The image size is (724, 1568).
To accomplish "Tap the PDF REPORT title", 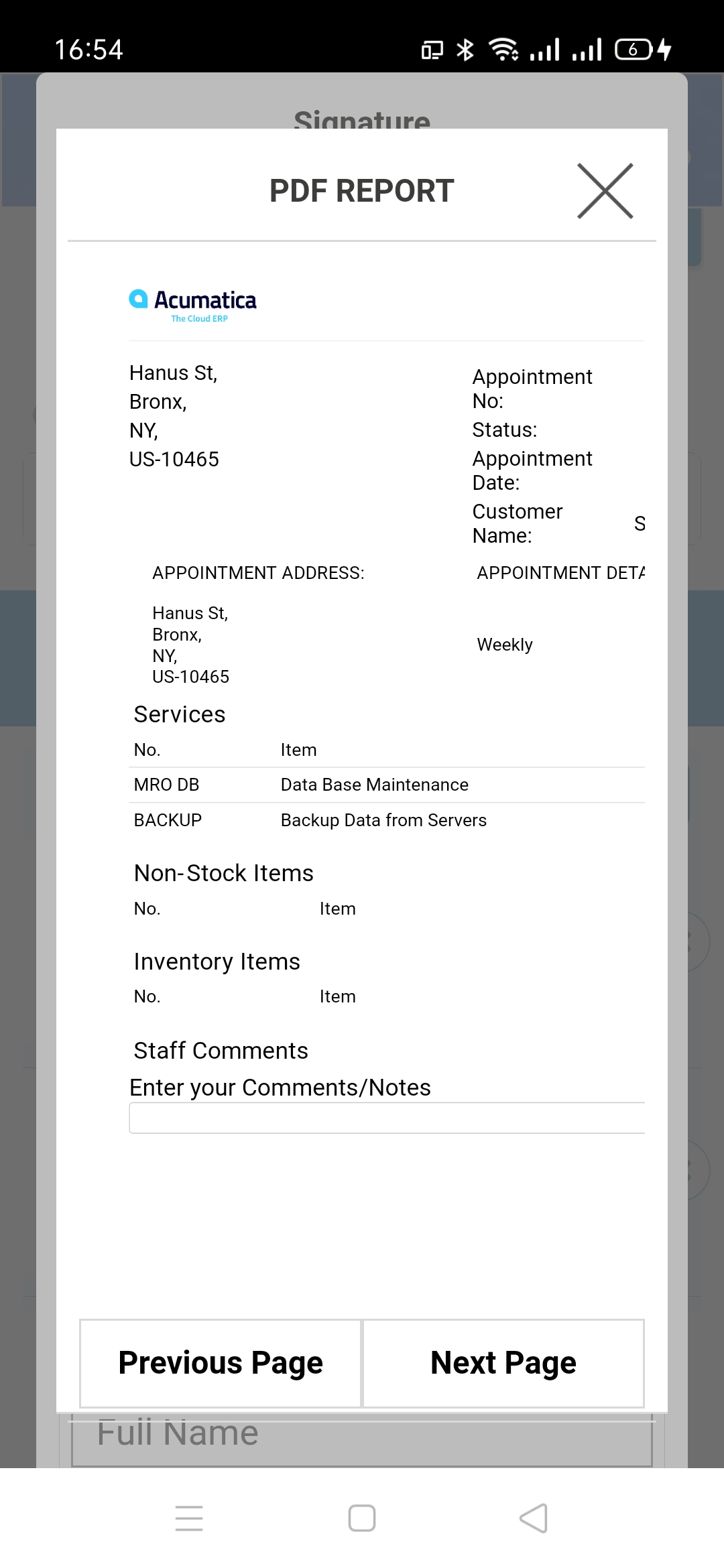I will tap(361, 191).
